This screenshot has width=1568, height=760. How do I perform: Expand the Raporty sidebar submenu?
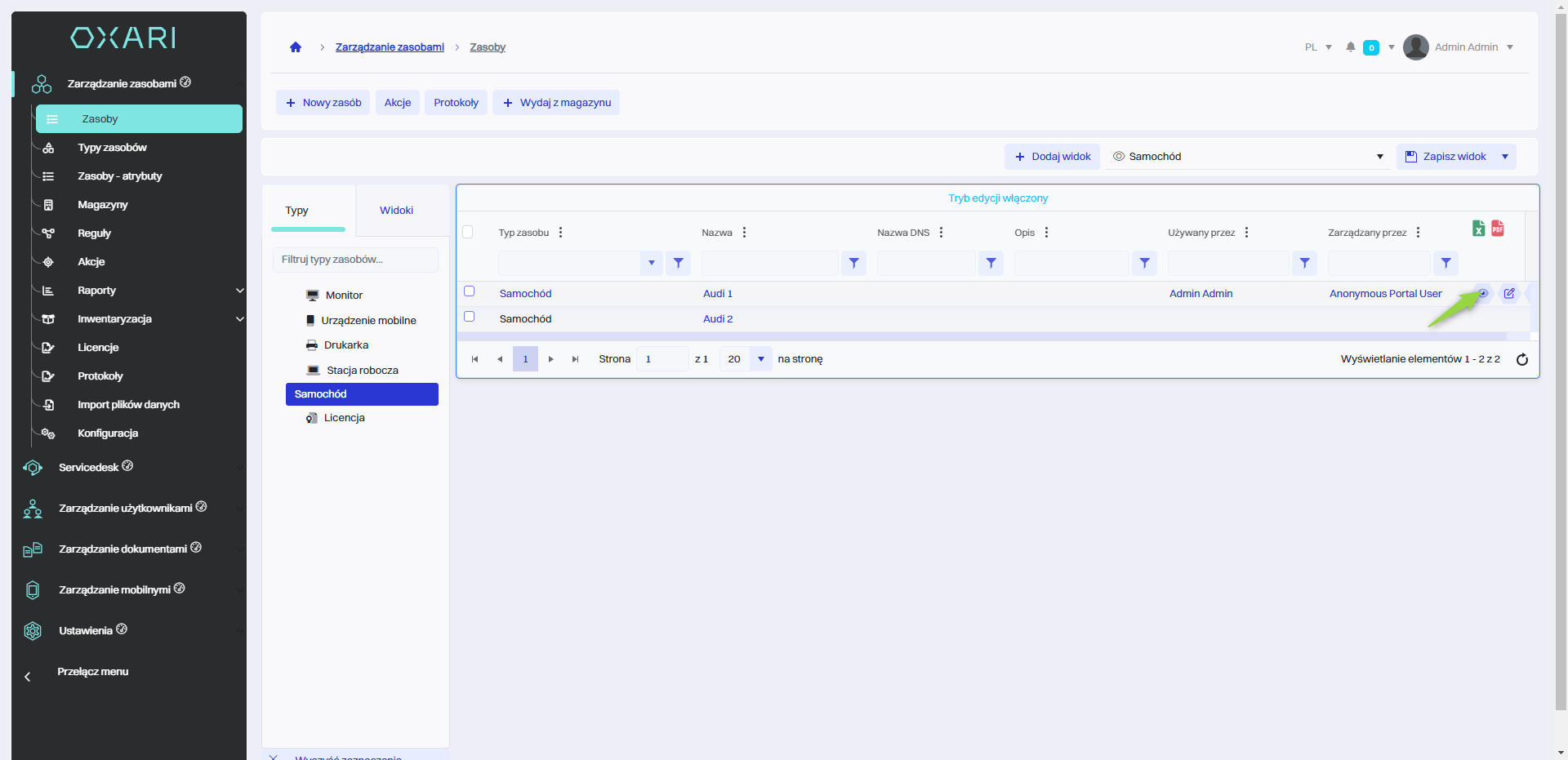click(239, 291)
